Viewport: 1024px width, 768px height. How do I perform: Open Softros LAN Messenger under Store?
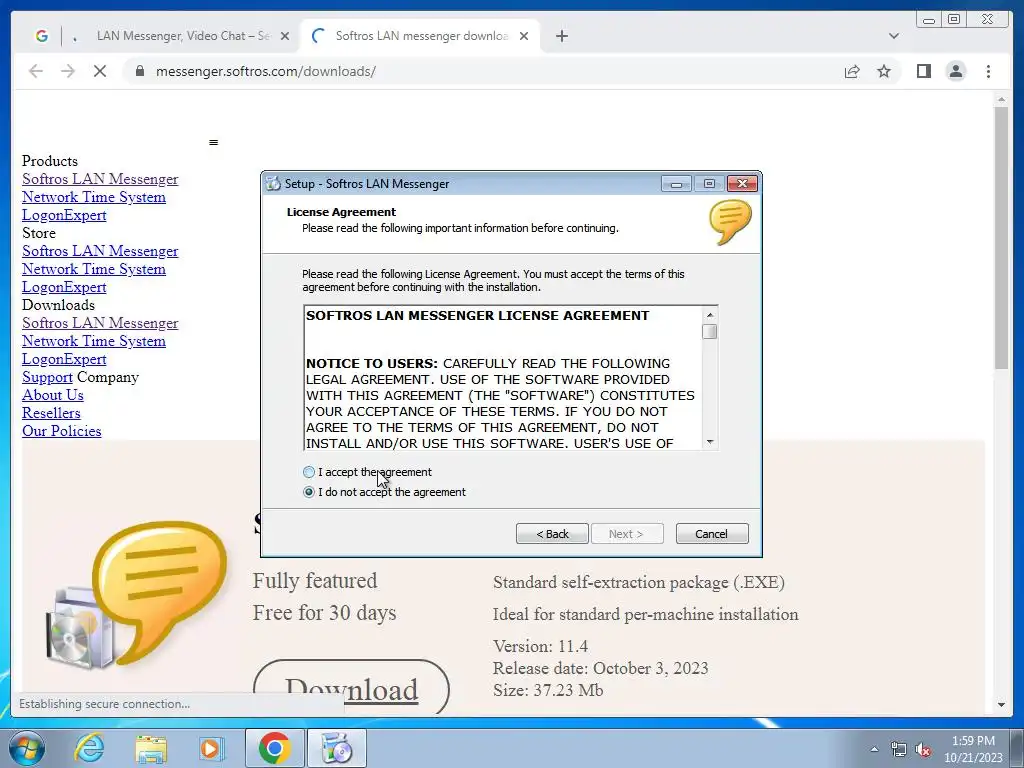tap(100, 251)
